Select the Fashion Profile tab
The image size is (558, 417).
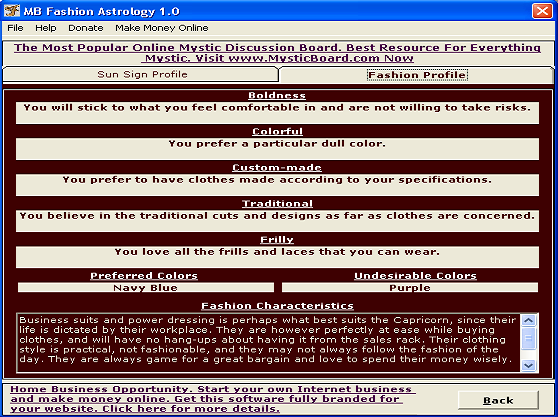pos(417,75)
